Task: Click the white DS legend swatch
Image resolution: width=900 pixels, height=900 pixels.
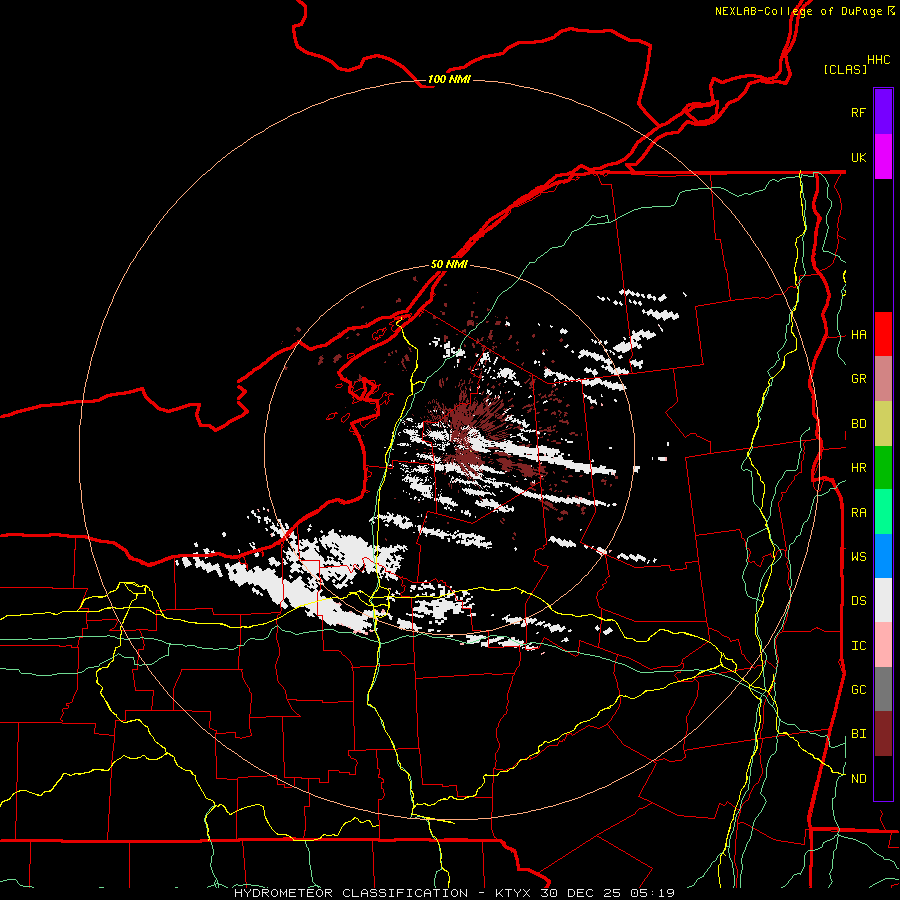Action: pyautogui.click(x=883, y=600)
